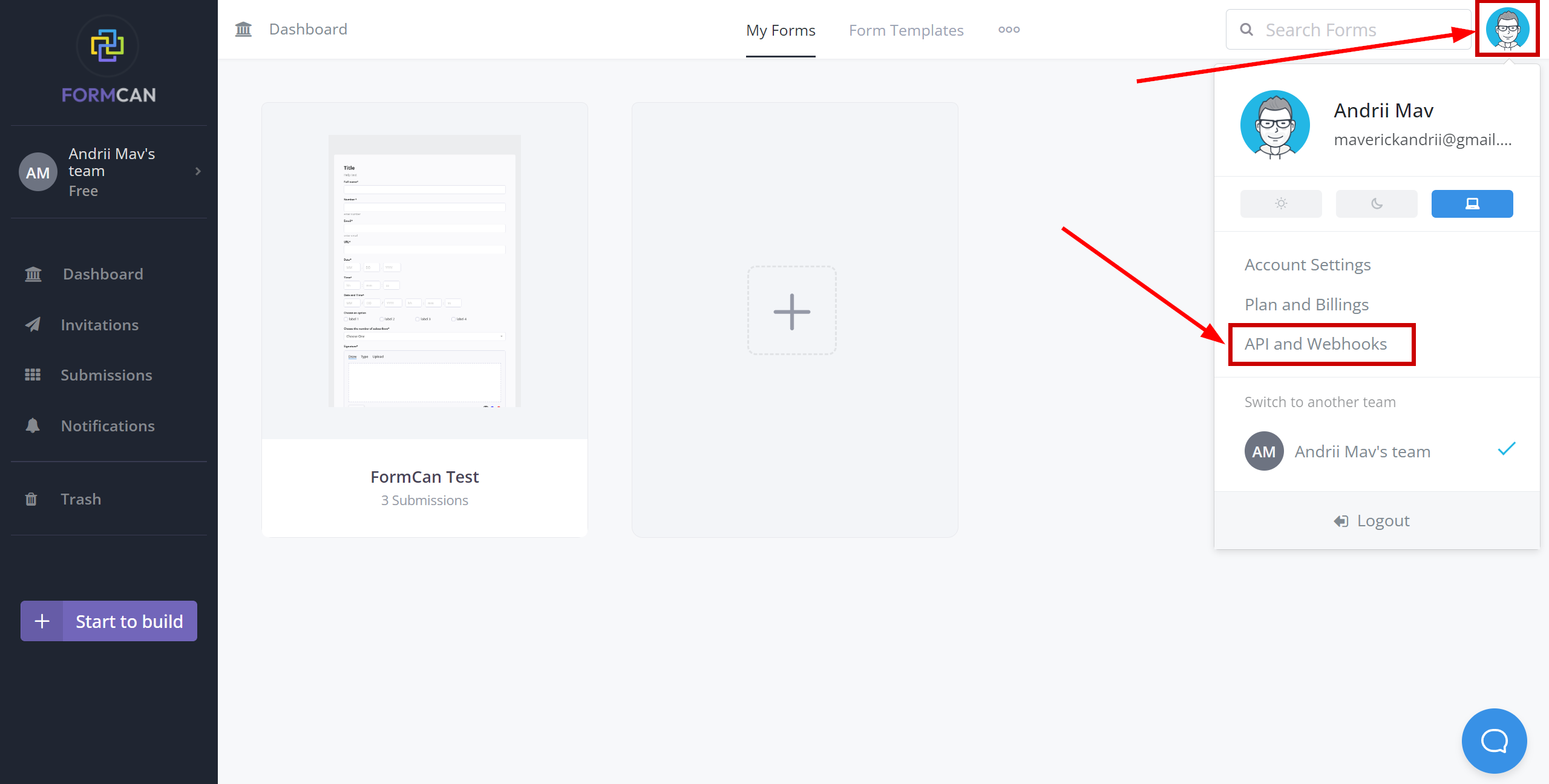Click API and Webhooks menu item
The image size is (1549, 784).
[1315, 343]
